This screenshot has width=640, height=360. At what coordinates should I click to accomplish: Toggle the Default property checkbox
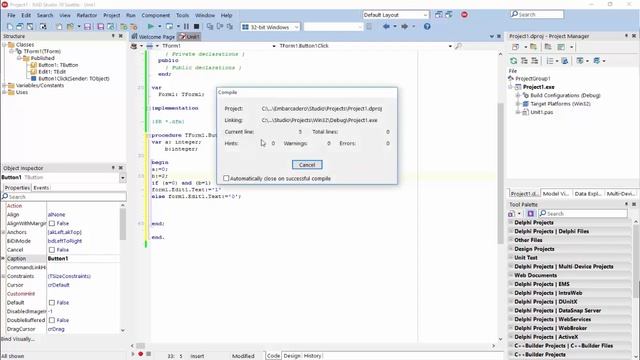tap(52, 302)
